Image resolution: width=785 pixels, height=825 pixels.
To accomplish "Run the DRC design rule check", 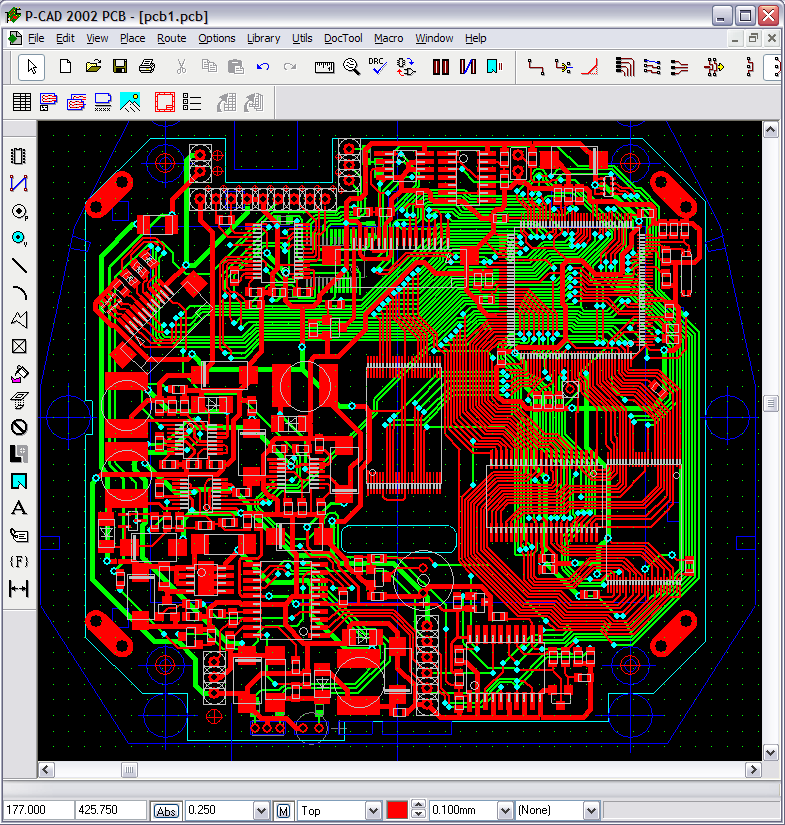I will tap(378, 67).
